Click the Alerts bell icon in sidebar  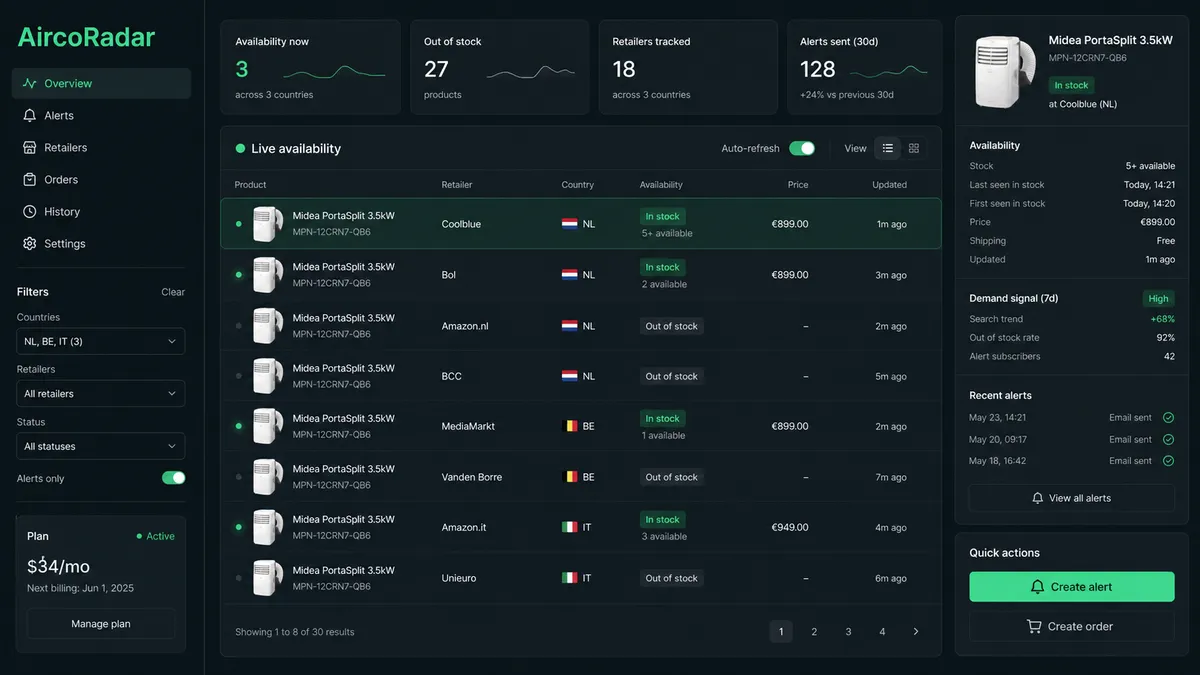tap(30, 115)
